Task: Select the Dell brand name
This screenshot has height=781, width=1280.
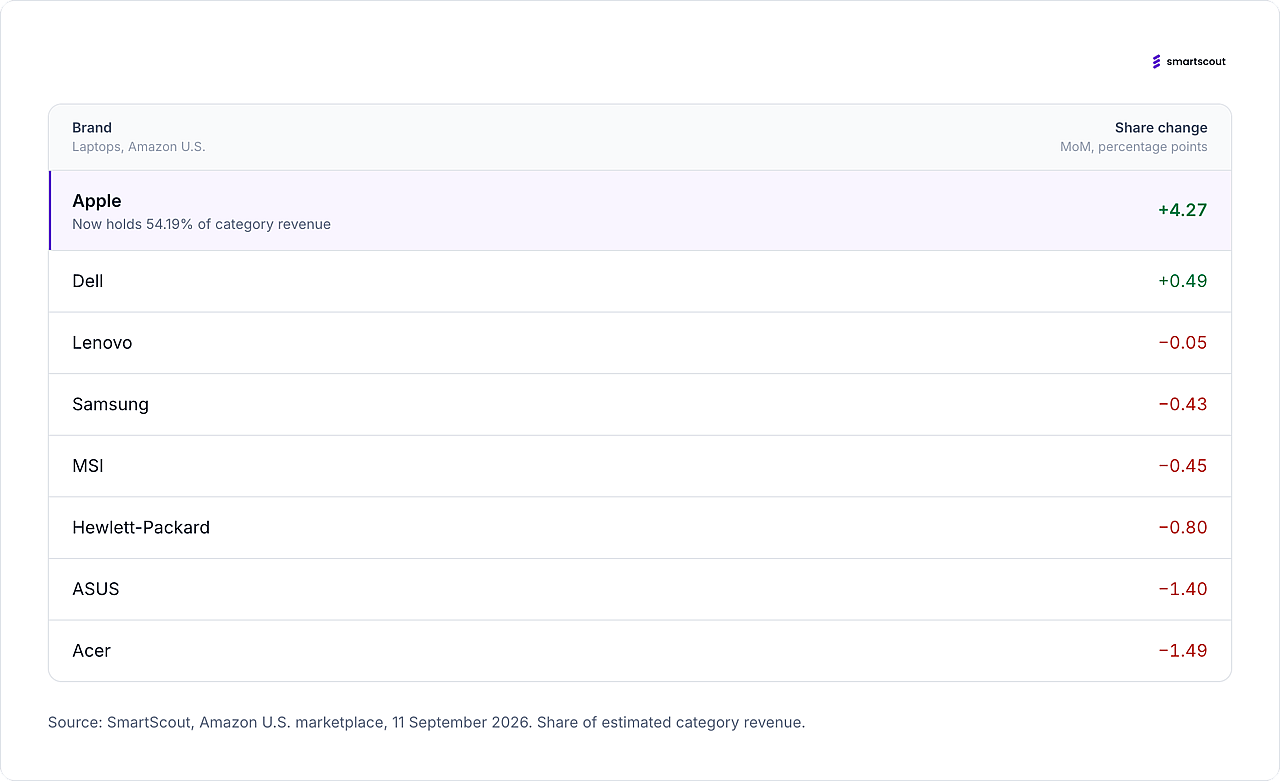Action: [88, 281]
